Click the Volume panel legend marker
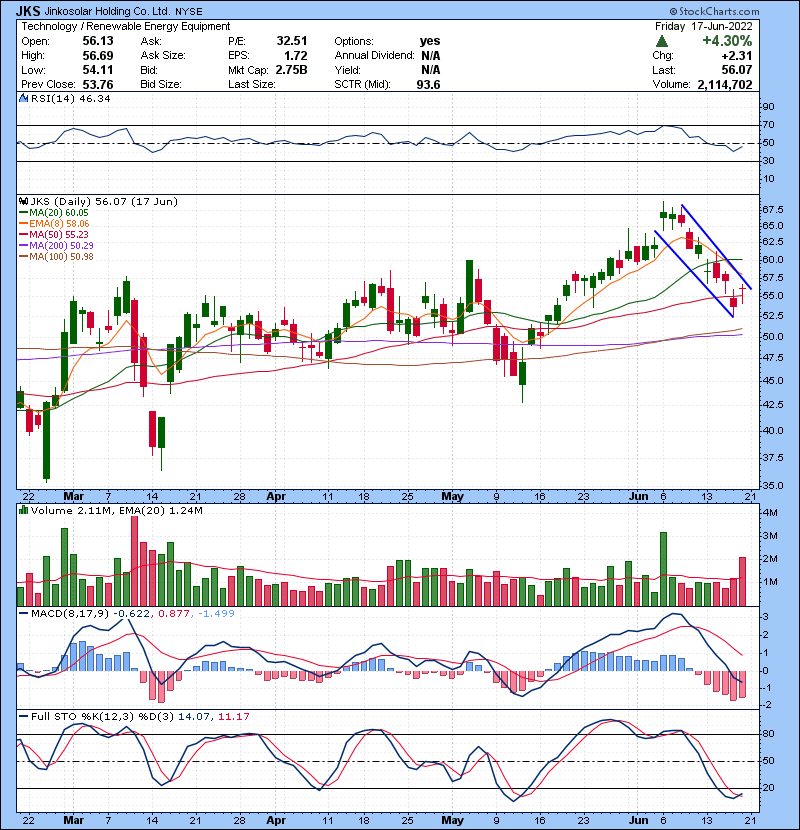Image resolution: width=800 pixels, height=830 pixels. 22,513
